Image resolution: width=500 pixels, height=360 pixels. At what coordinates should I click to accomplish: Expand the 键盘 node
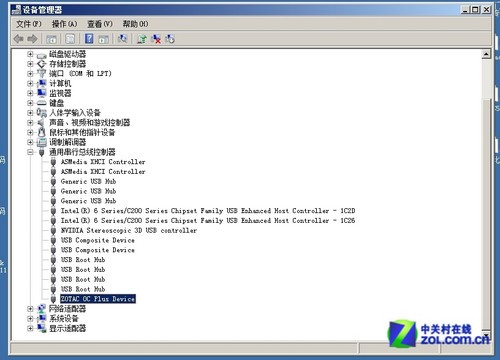(30, 103)
